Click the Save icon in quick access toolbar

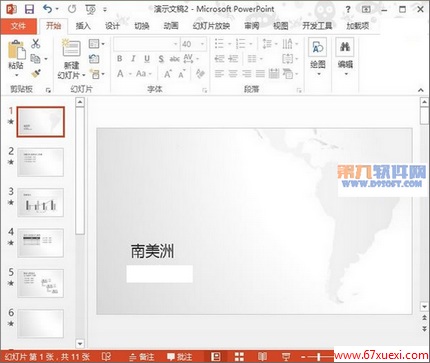[x=29, y=9]
